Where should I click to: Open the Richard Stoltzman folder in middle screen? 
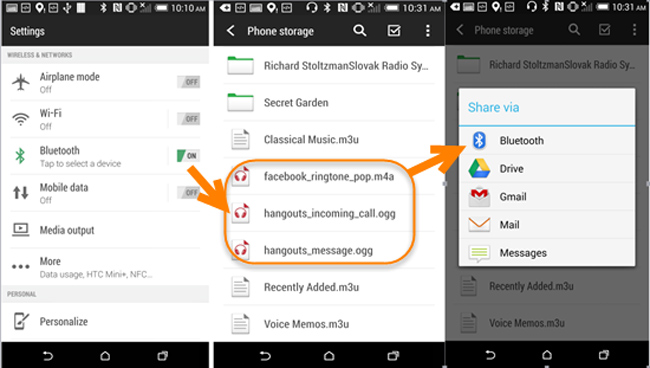tap(329, 65)
